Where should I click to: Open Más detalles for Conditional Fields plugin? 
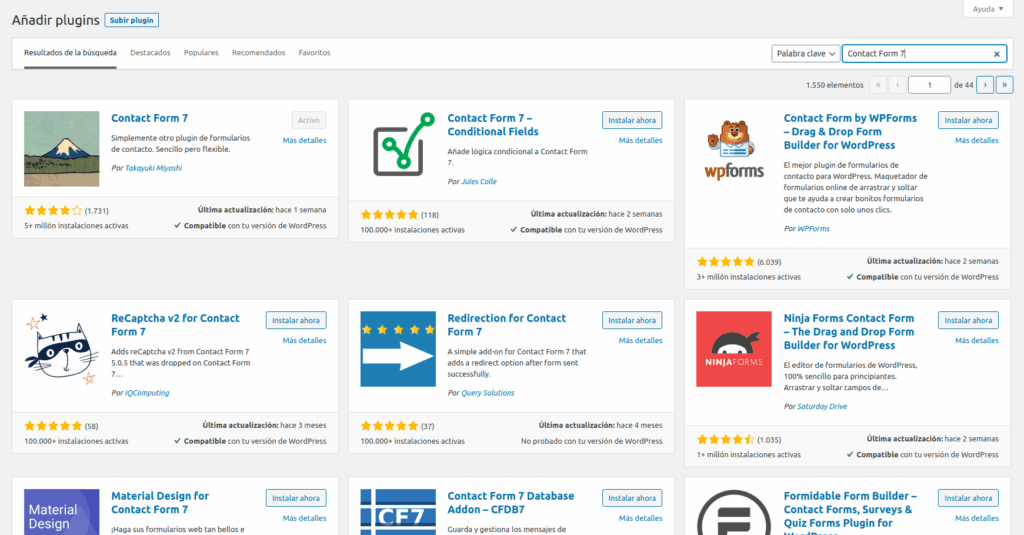(641, 140)
